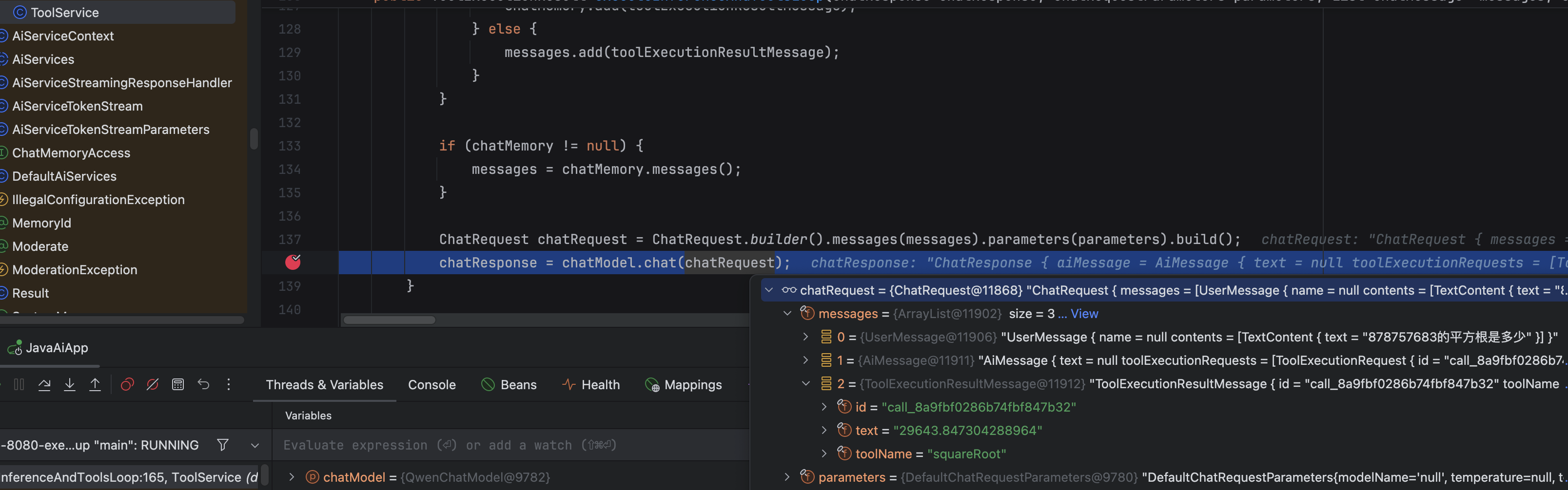Click the Step Over debug icon
Image resolution: width=1568 pixels, height=490 pixels.
click(44, 384)
